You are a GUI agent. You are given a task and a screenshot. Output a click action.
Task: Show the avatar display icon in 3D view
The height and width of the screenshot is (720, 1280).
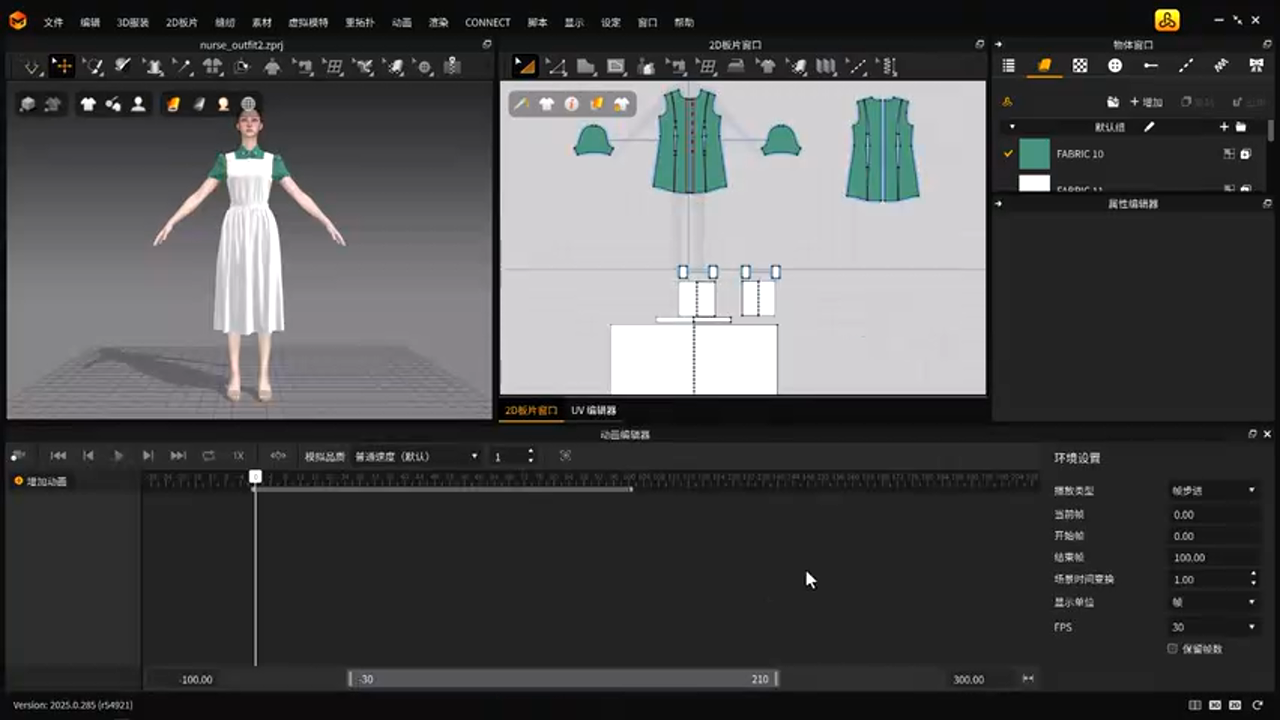pos(138,104)
